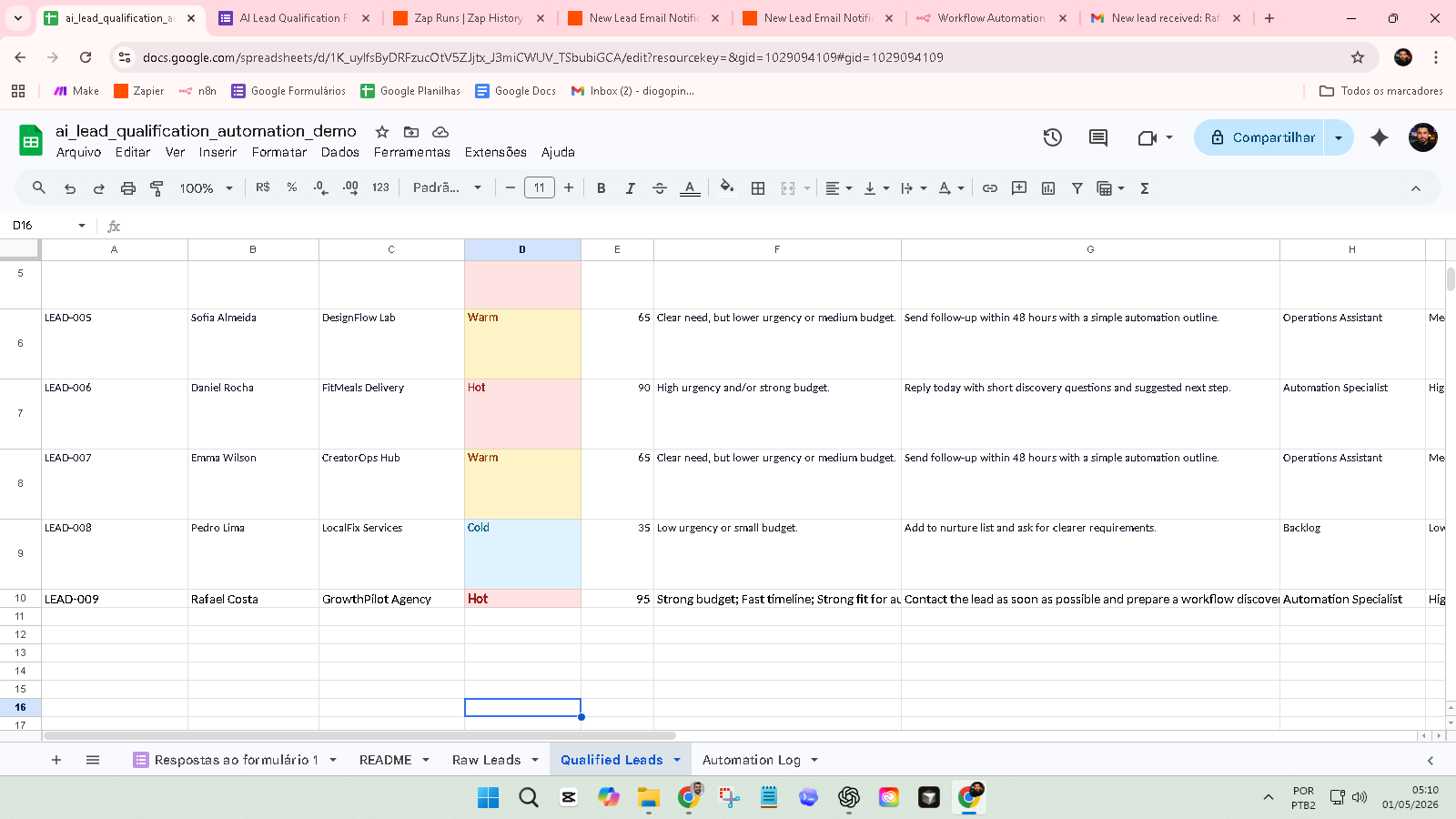Open the fill color picker
Viewport: 1456px width, 819px height.
pos(727,188)
